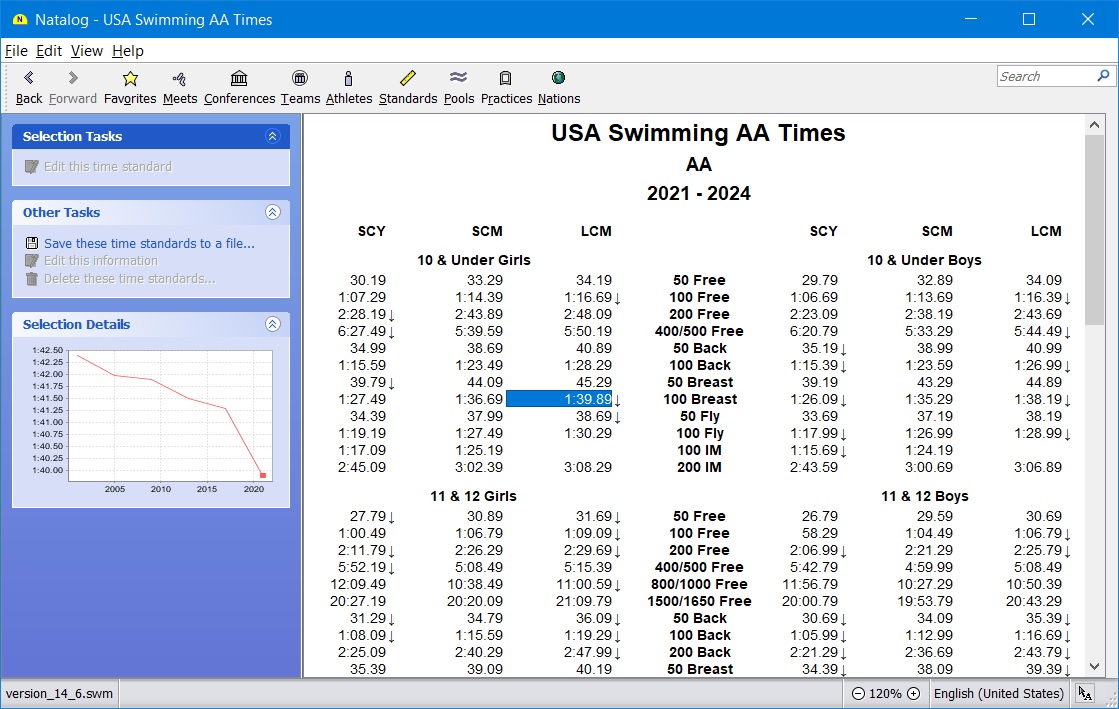
Task: Zoom out with the minus button
Action: 858,694
